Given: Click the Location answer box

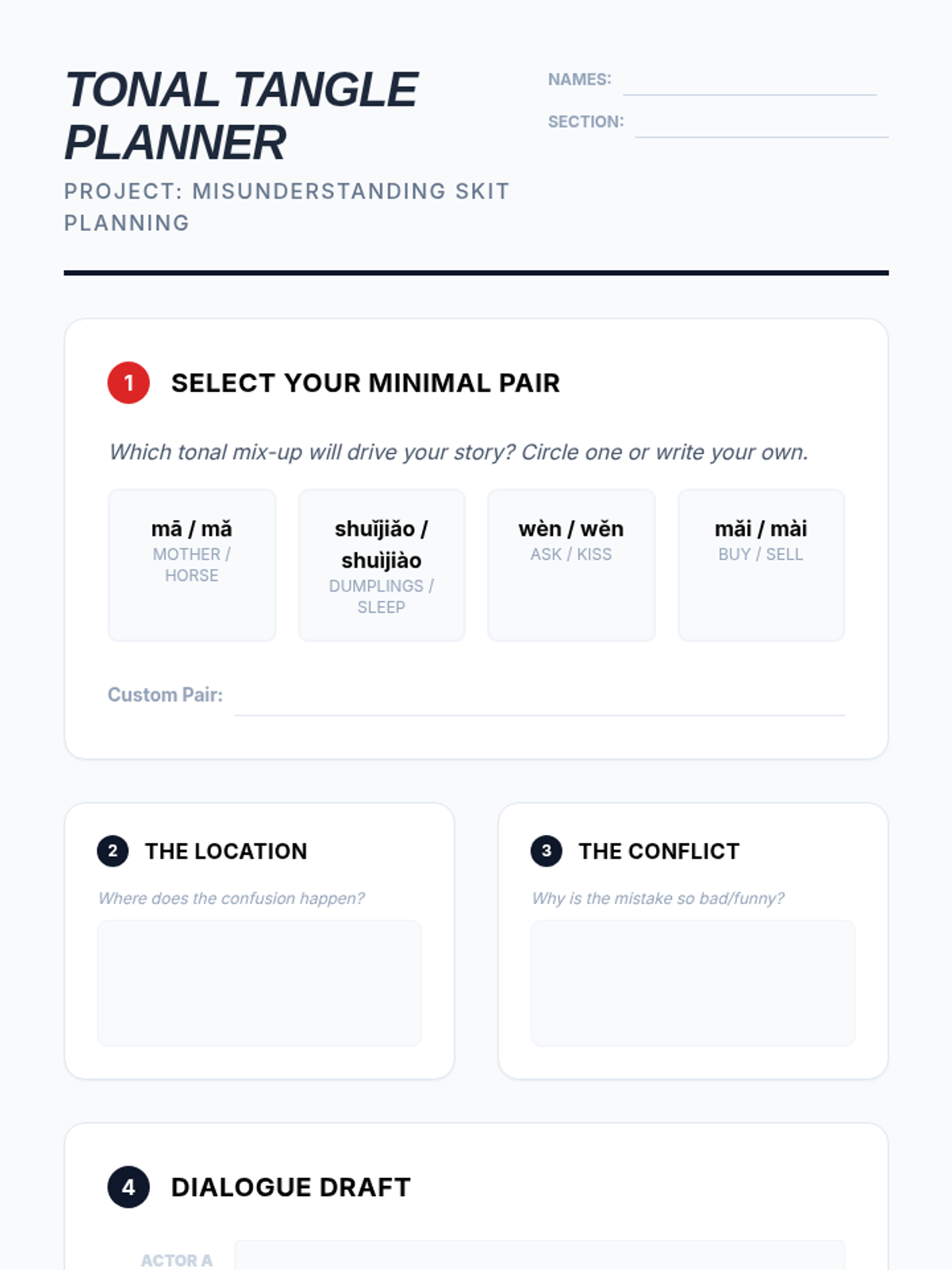Looking at the screenshot, I should [259, 983].
